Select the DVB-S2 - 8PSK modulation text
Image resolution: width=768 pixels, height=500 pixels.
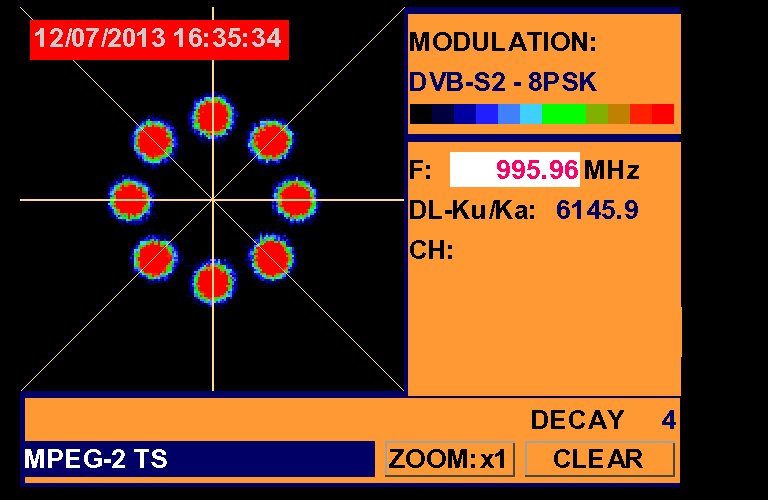point(502,82)
